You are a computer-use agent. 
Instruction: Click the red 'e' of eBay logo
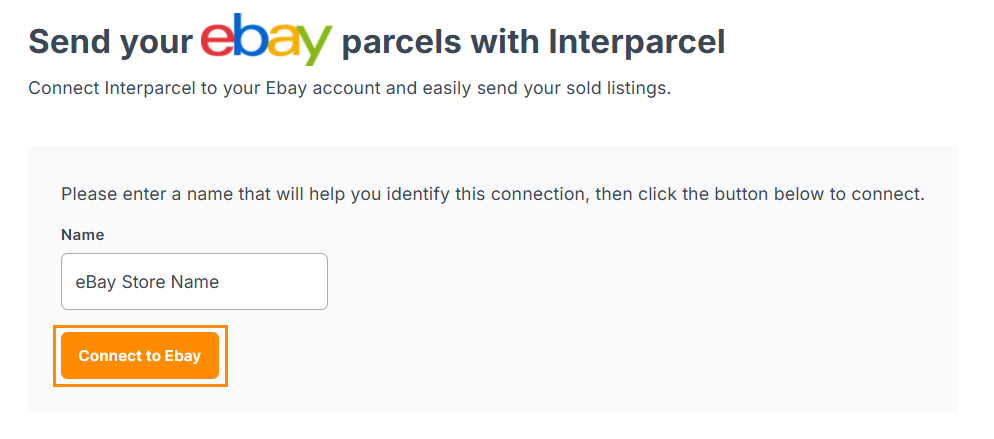(x=217, y=38)
